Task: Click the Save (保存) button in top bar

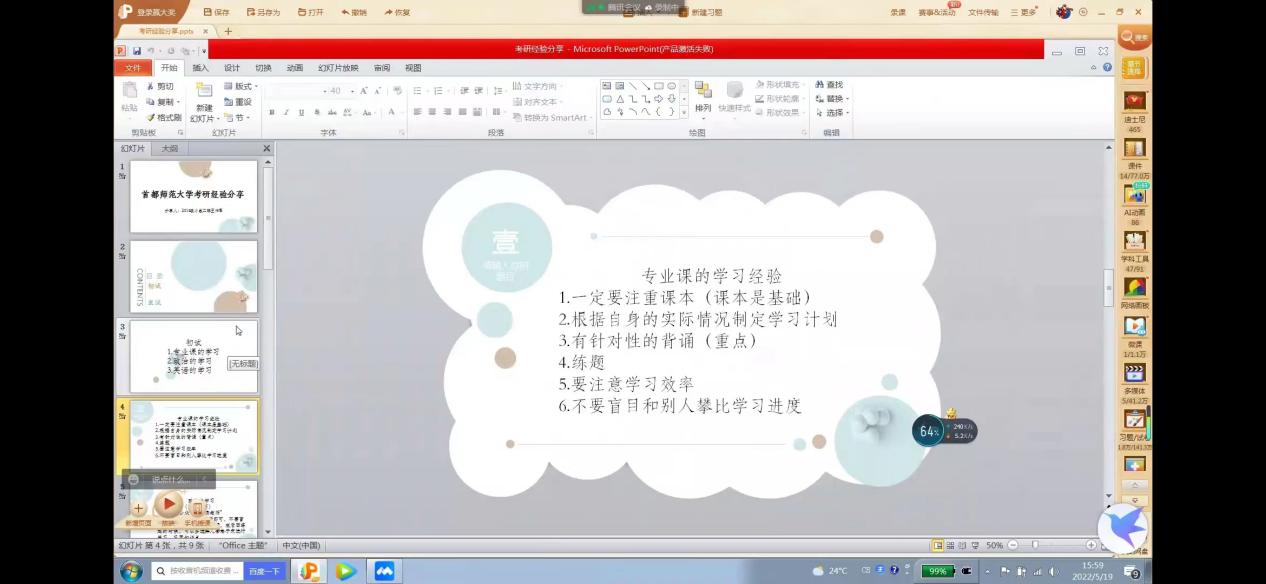Action: [216, 12]
